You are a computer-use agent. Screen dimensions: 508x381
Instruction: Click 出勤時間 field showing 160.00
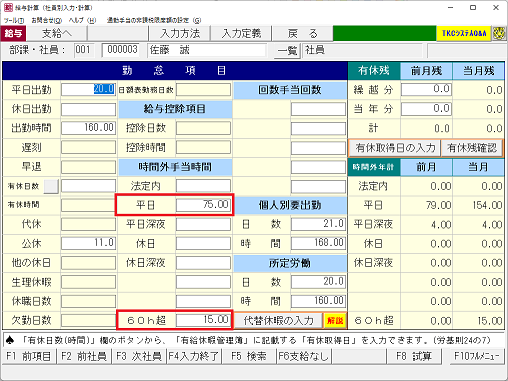[x=88, y=128]
